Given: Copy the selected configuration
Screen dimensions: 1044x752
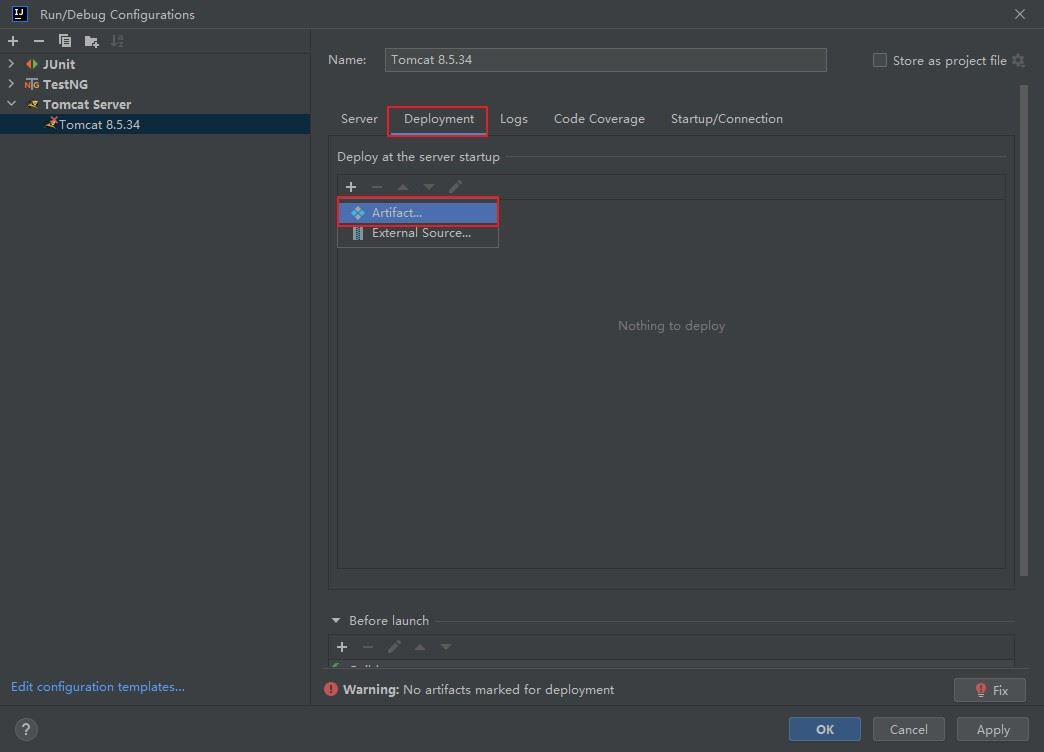Looking at the screenshot, I should (65, 41).
